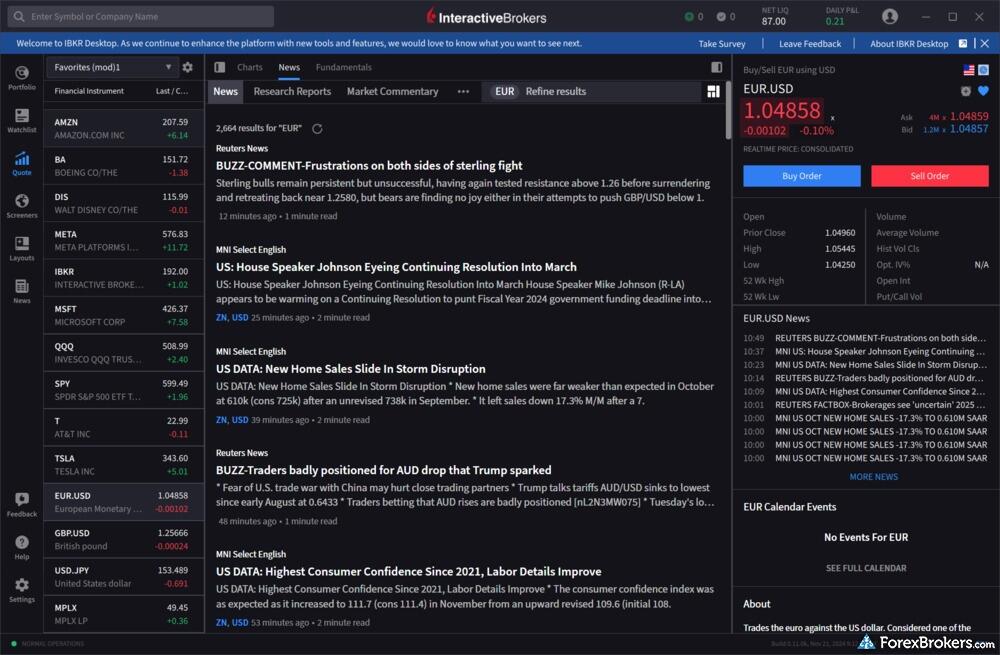Viewport: 1000px width, 655px height.
Task: Toggle the EUR.USD favorite heart icon
Action: point(983,90)
